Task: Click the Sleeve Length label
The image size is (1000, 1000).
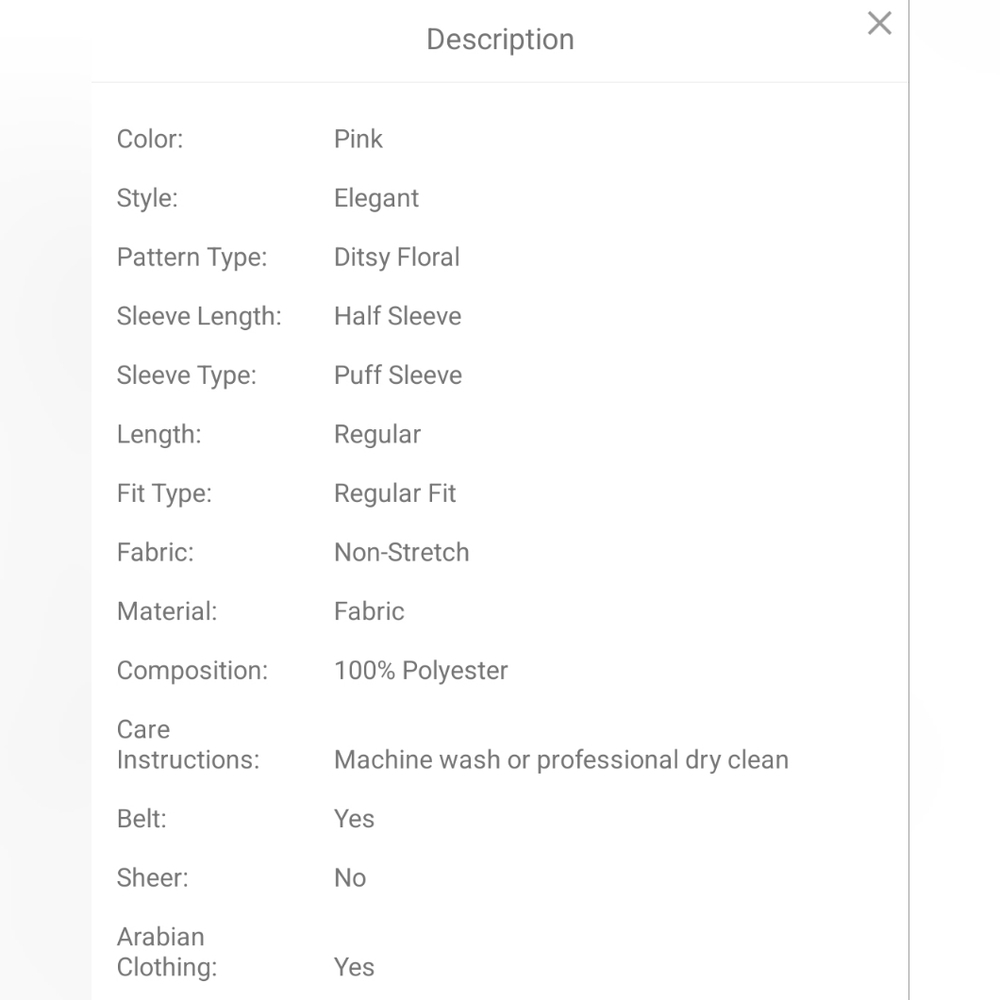Action: (x=199, y=316)
